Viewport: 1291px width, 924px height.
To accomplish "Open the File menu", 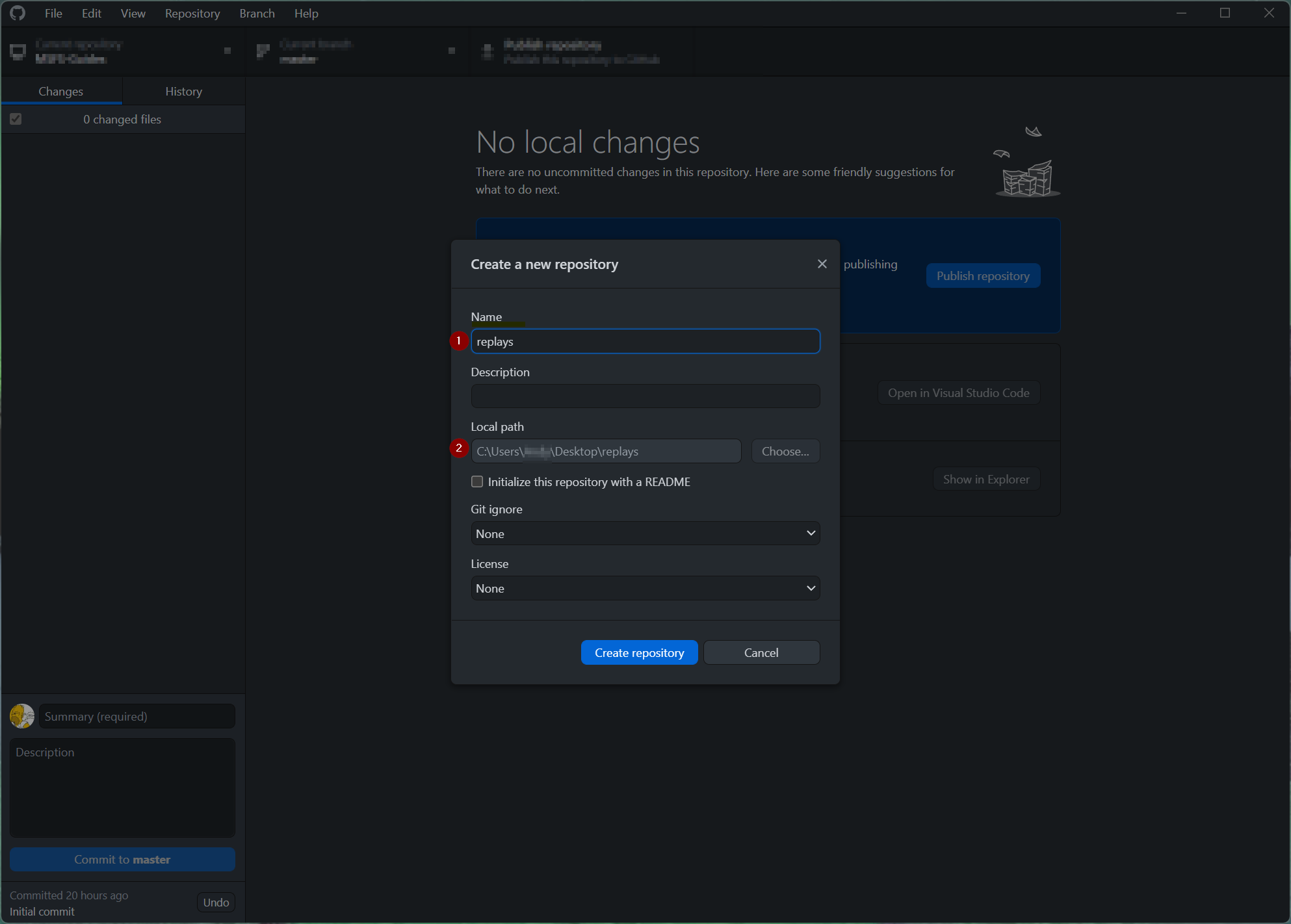I will (x=53, y=13).
